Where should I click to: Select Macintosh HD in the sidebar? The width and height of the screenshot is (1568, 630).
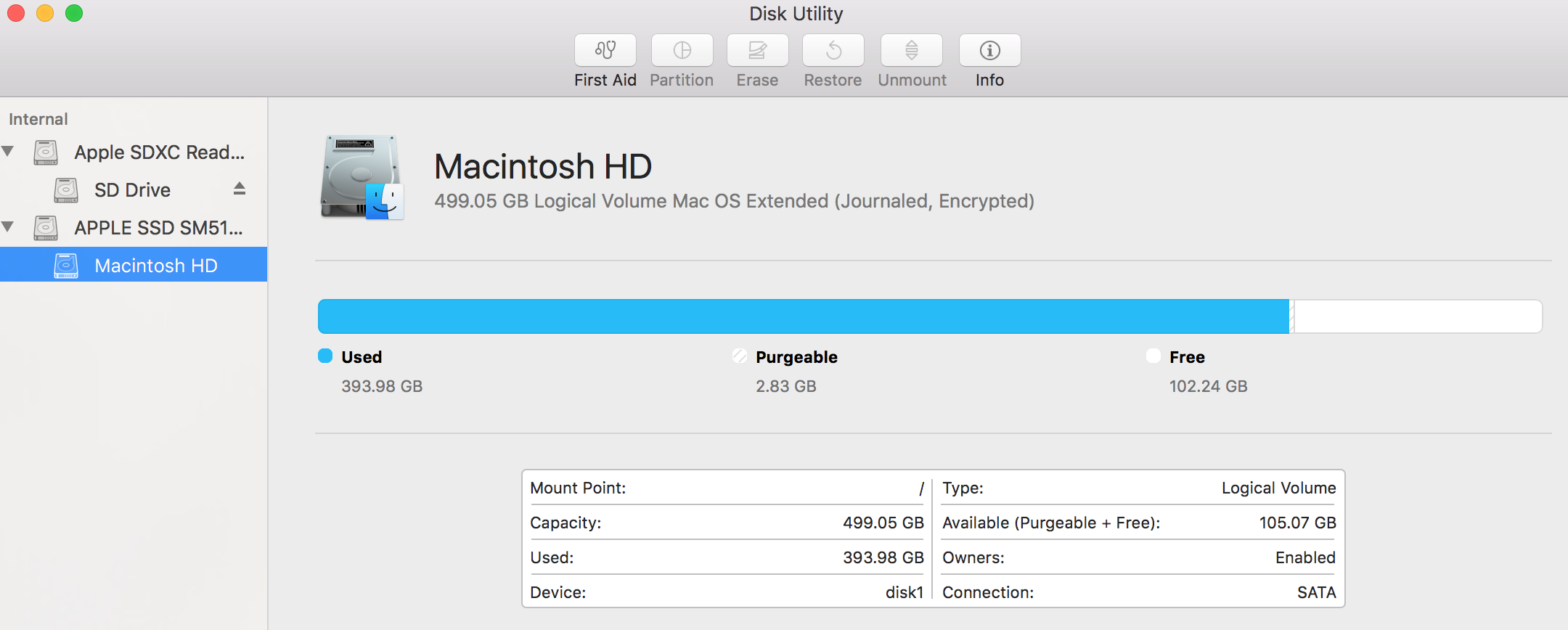point(134,264)
